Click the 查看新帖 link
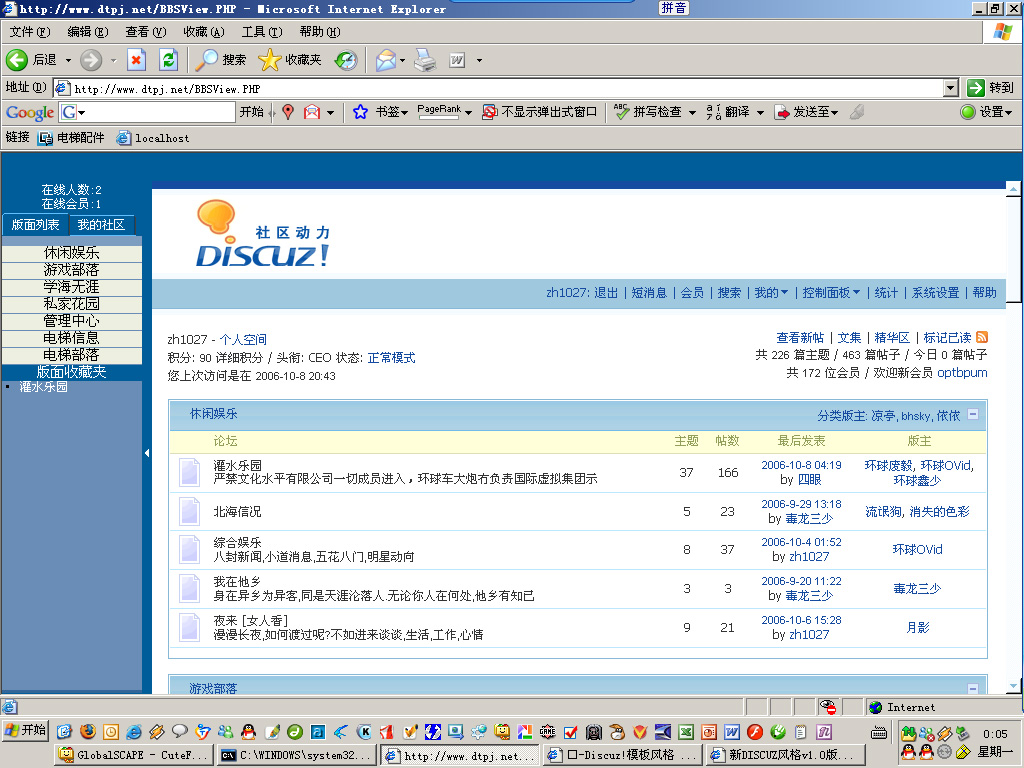This screenshot has height=768, width=1024. [x=800, y=338]
